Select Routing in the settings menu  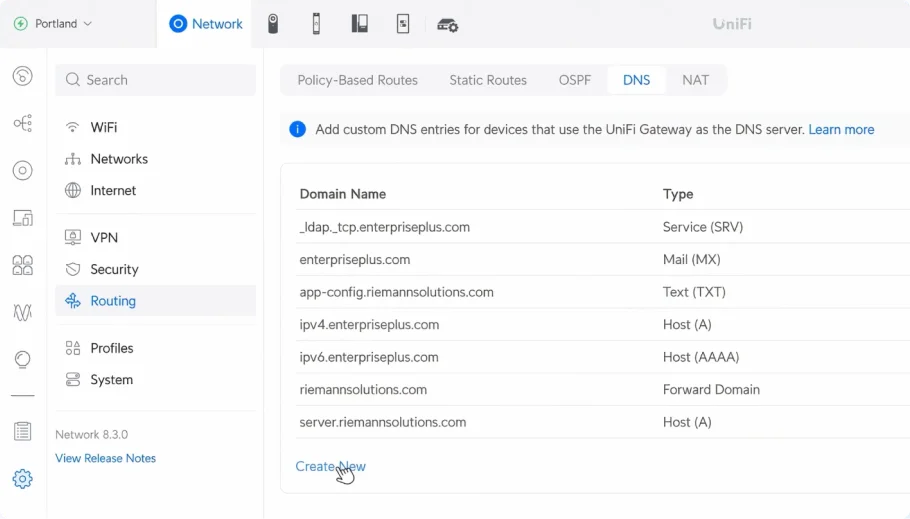(156, 301)
